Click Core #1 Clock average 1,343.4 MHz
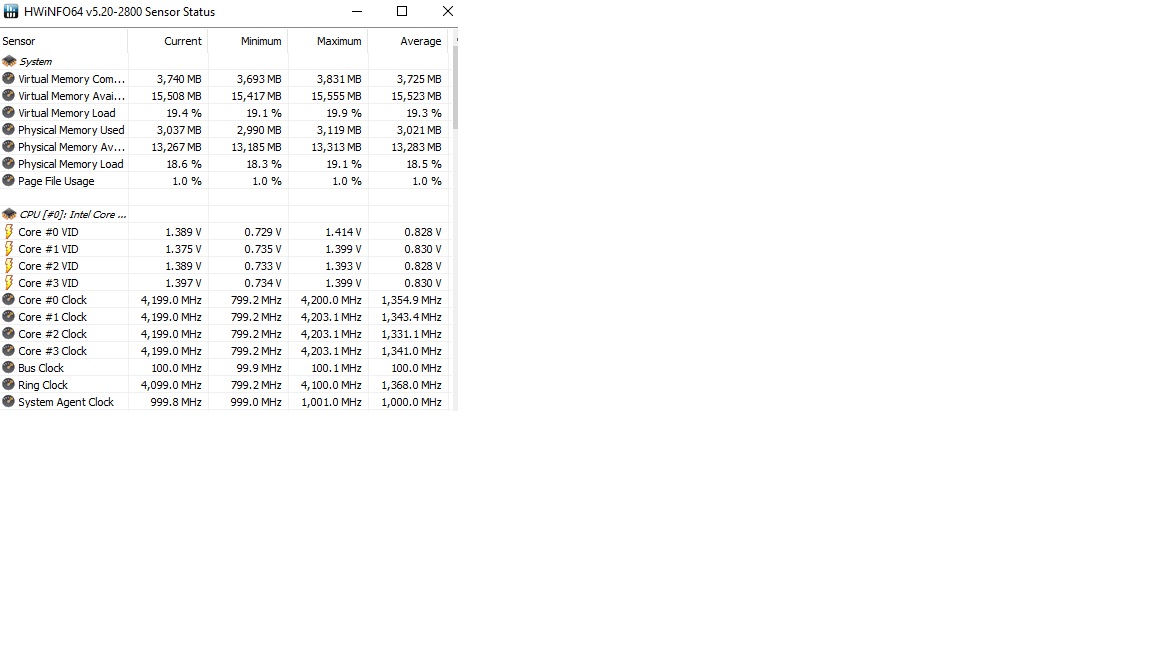The image size is (1152, 648). [411, 317]
